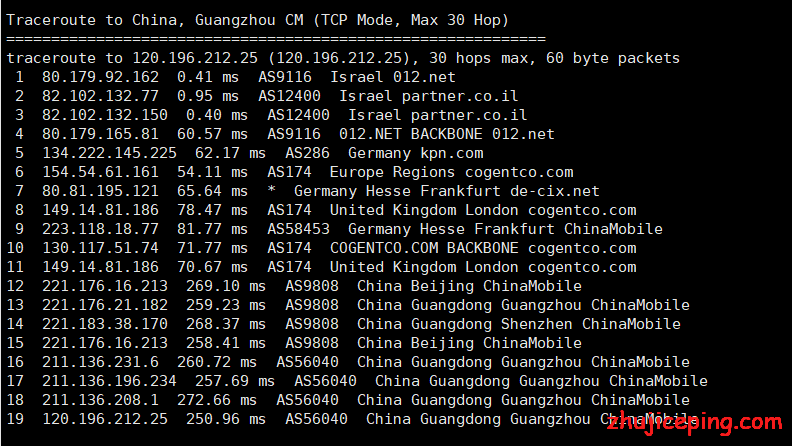
Task: Click the destination IP 120.196.212.25 in the header line
Action: 195,58
